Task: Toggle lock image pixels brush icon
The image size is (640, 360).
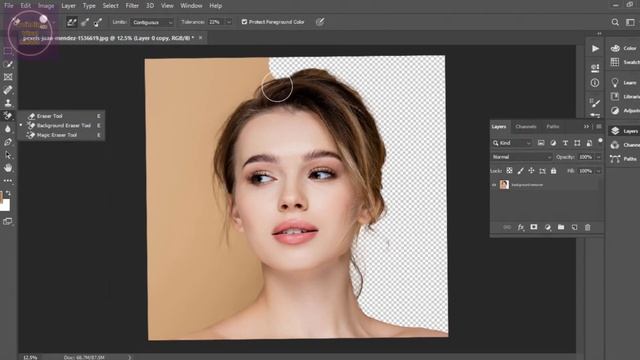Action: point(520,171)
